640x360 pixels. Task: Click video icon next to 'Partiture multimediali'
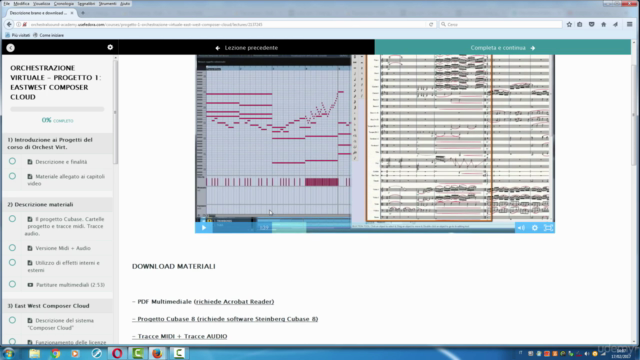point(30,285)
